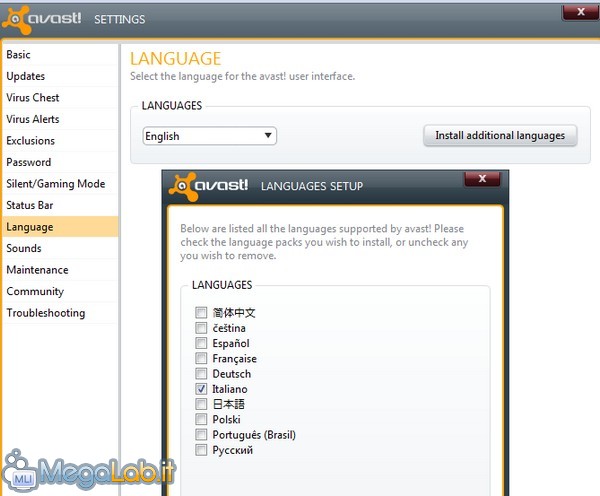Expand the English language dropdown
Screen dimensions: 600x496
(x=209, y=136)
